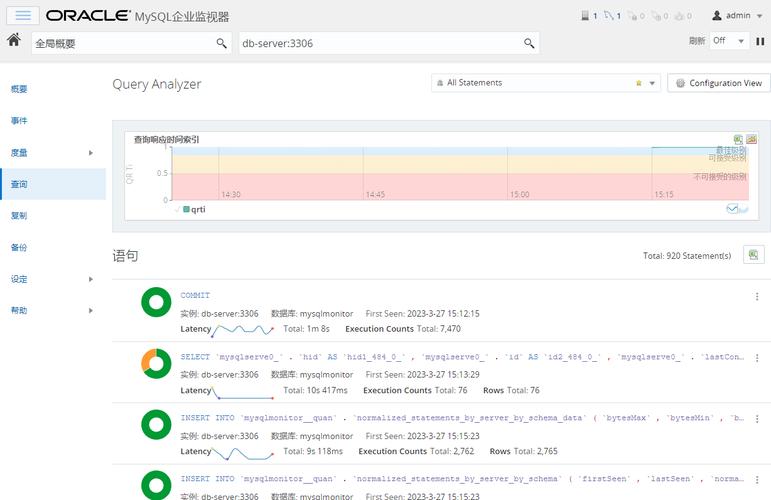
Task: Open action menu for the firstSeen INSERT statement
Action: click(757, 479)
